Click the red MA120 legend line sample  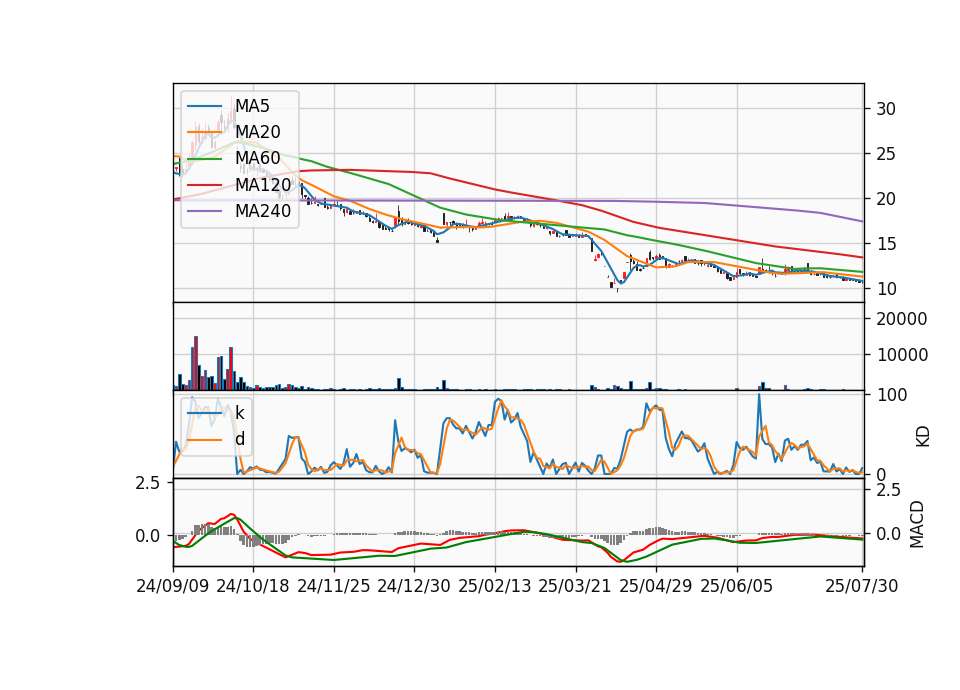click(x=204, y=185)
